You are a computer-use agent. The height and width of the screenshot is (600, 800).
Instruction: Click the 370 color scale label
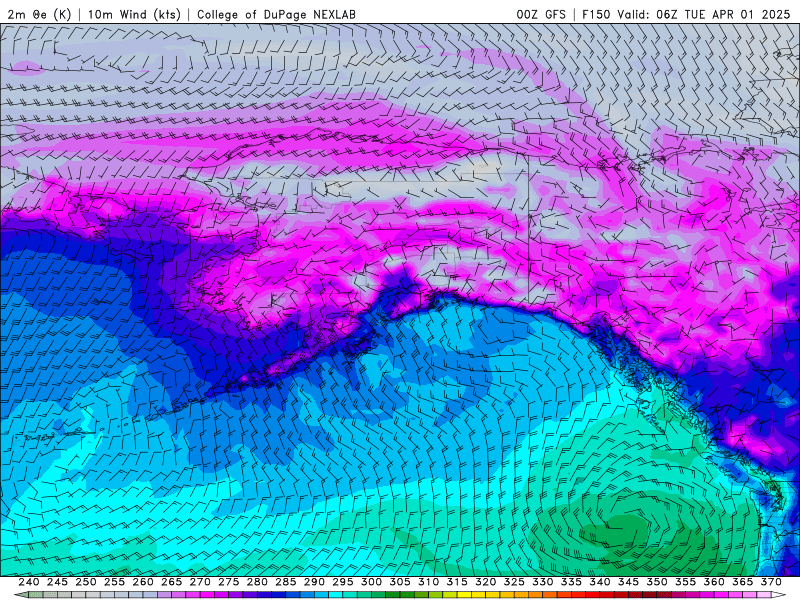click(x=771, y=582)
